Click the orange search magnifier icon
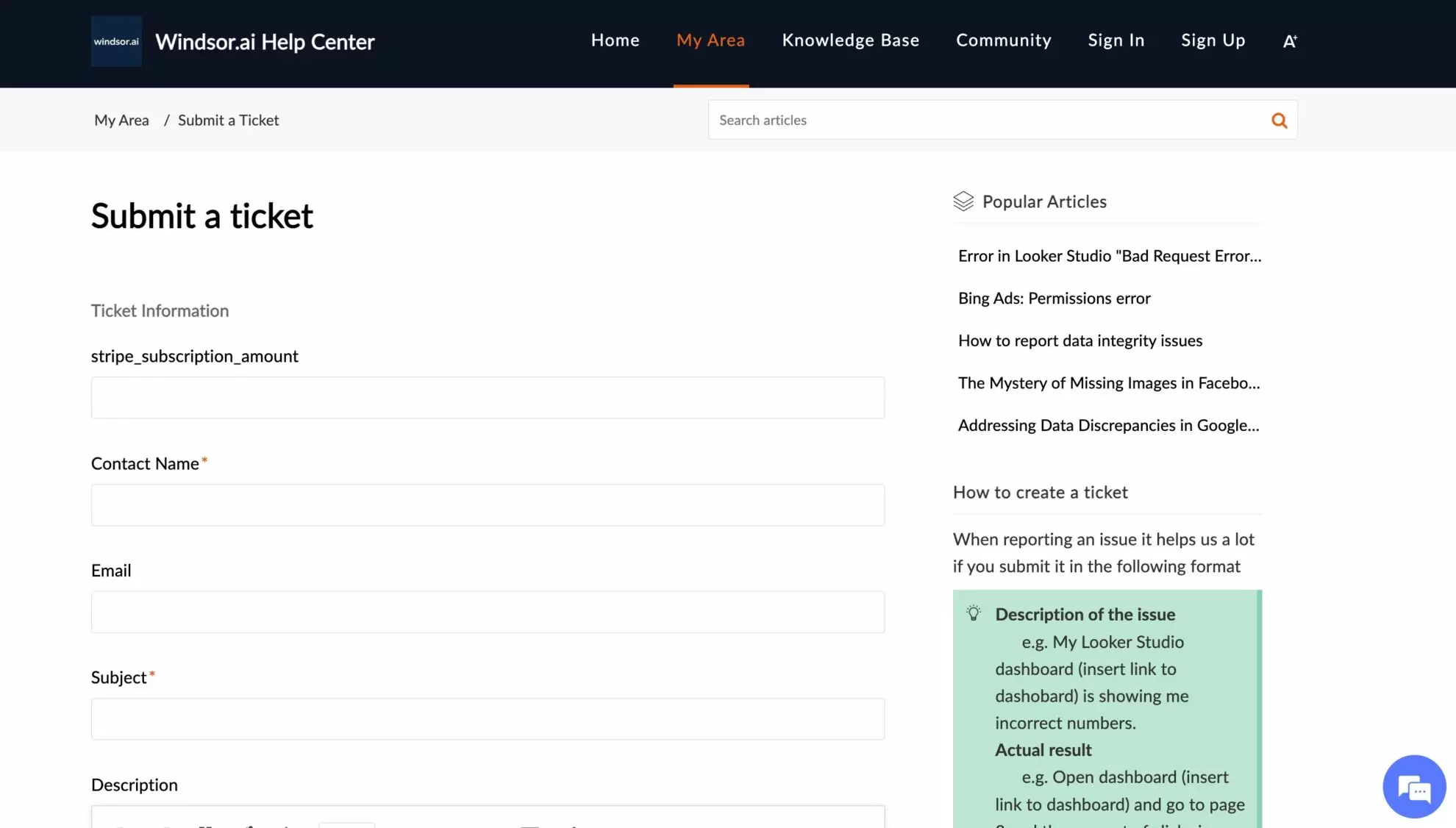The image size is (1456, 828). pyautogui.click(x=1279, y=120)
